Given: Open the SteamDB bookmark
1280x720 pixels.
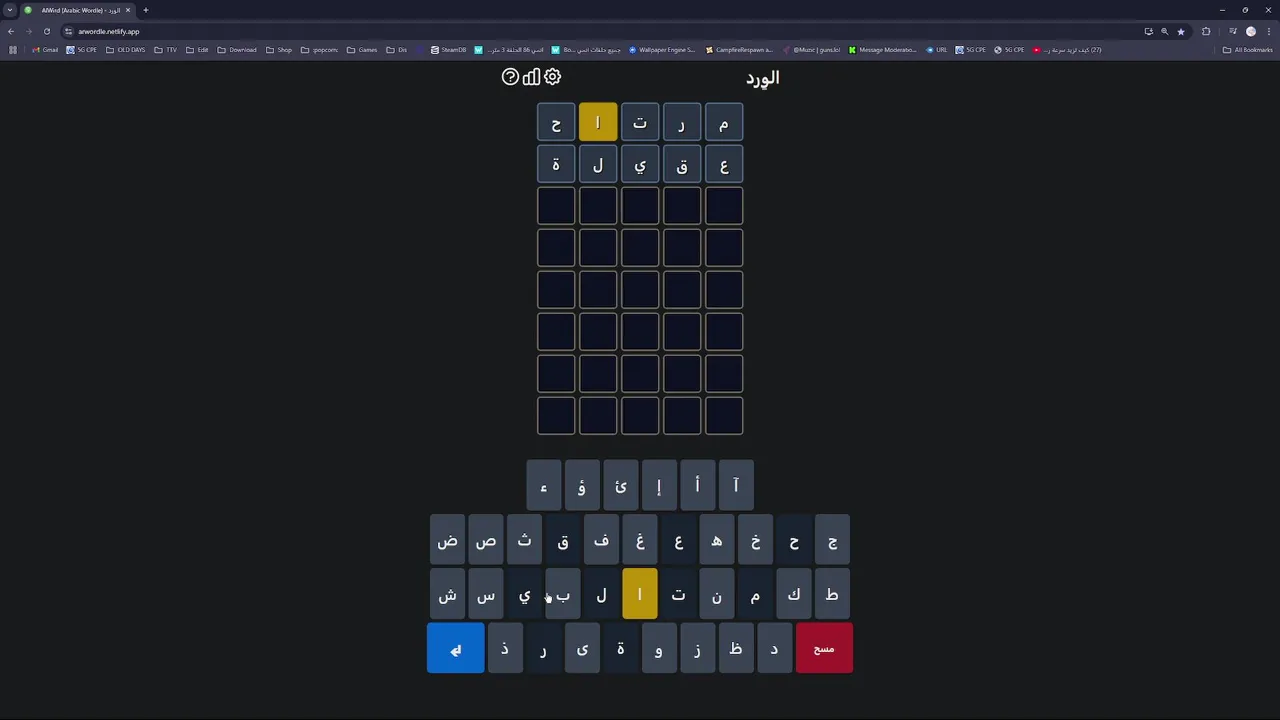Looking at the screenshot, I should pos(448,50).
